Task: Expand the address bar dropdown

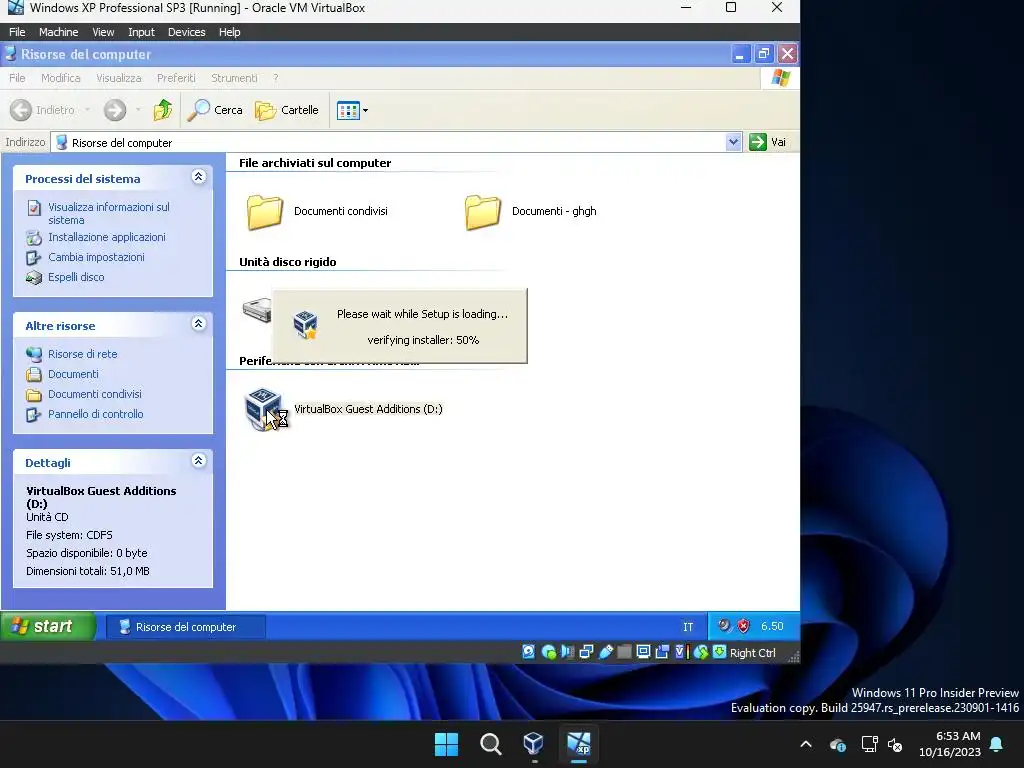Action: pos(733,142)
